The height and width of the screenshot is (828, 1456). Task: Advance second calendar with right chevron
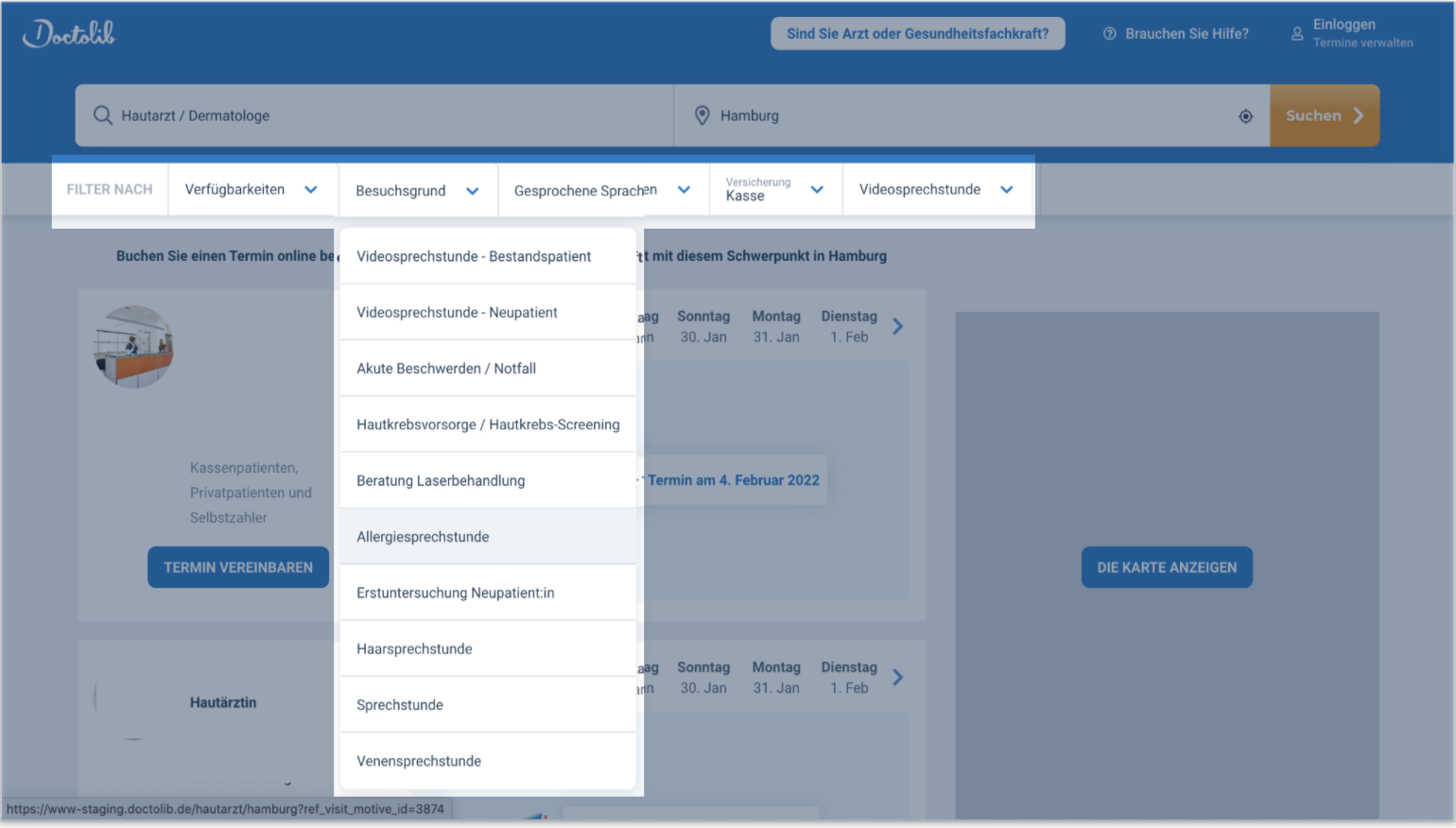point(897,677)
